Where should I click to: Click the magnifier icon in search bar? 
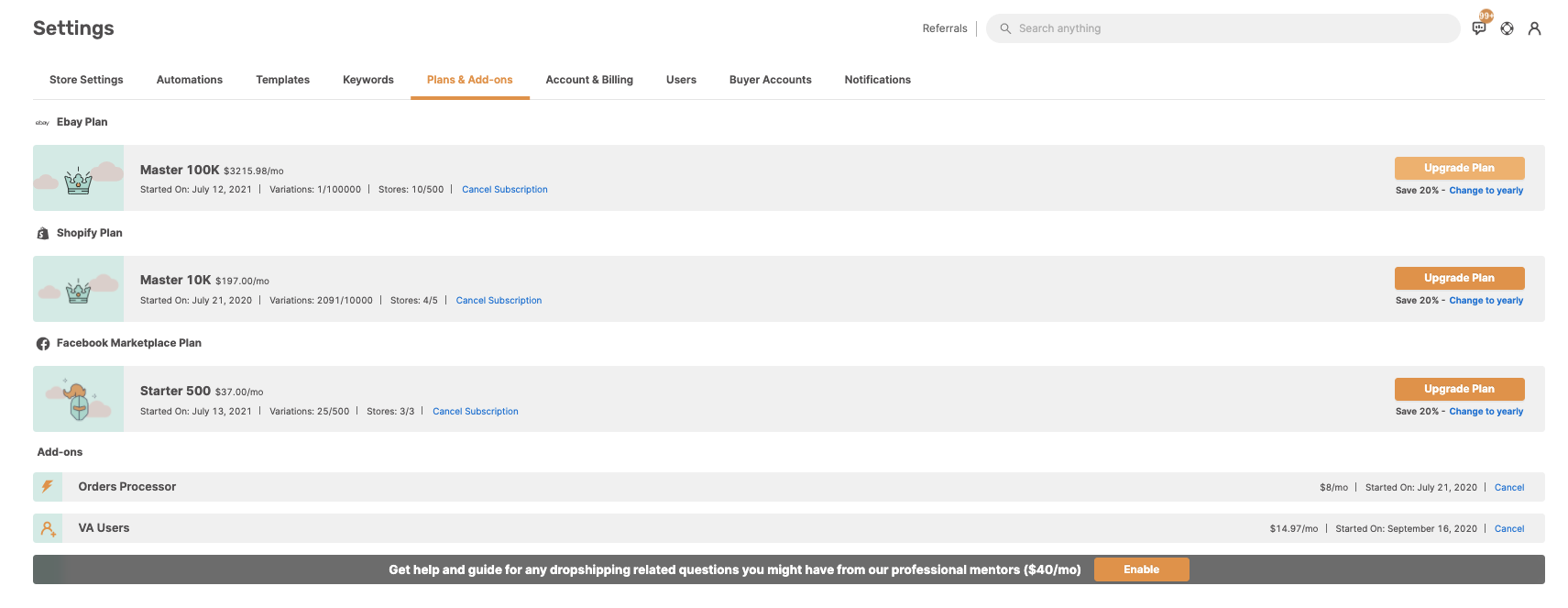[1005, 28]
